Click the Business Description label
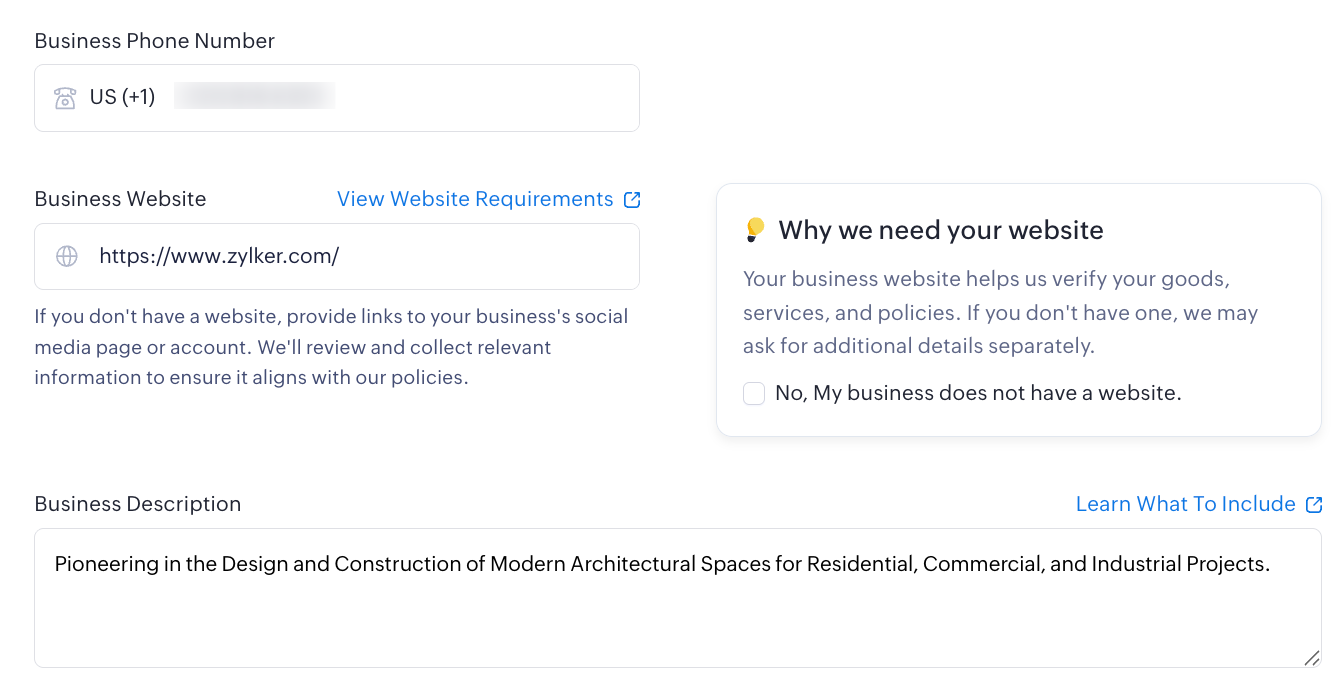The height and width of the screenshot is (700, 1344). [137, 504]
